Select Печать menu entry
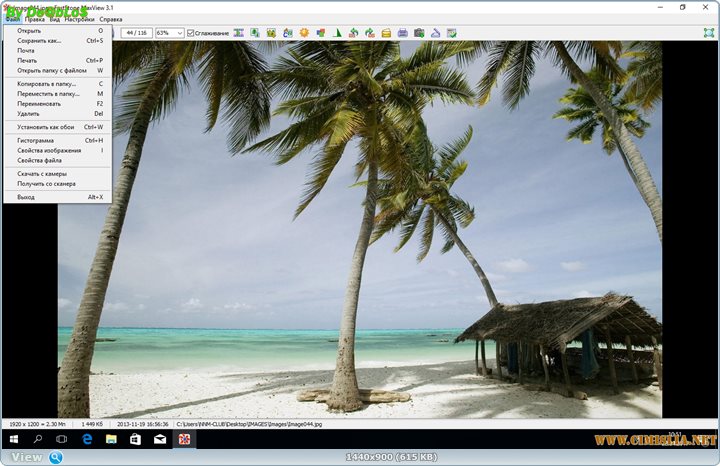 pos(57,60)
